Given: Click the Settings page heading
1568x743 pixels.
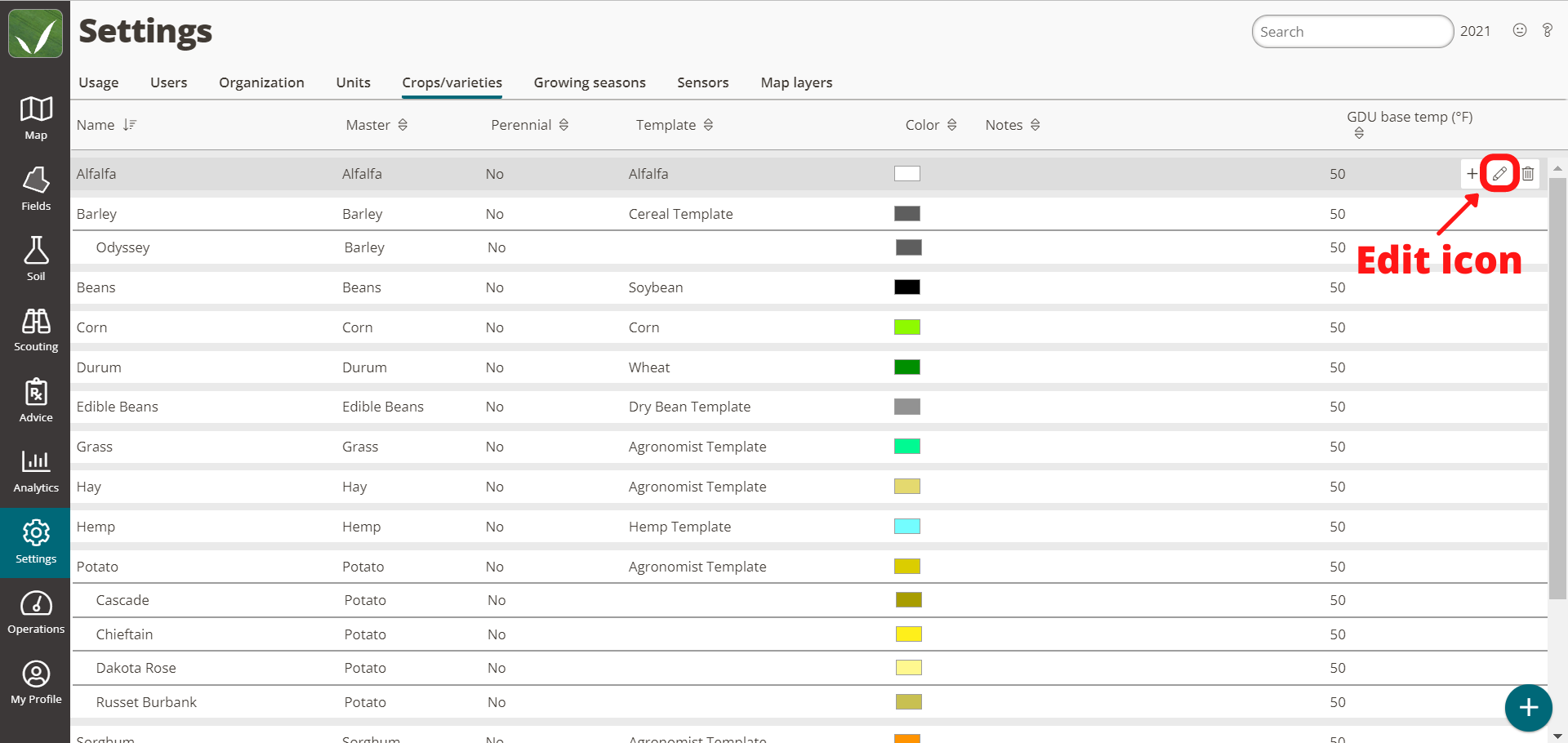Looking at the screenshot, I should (145, 32).
